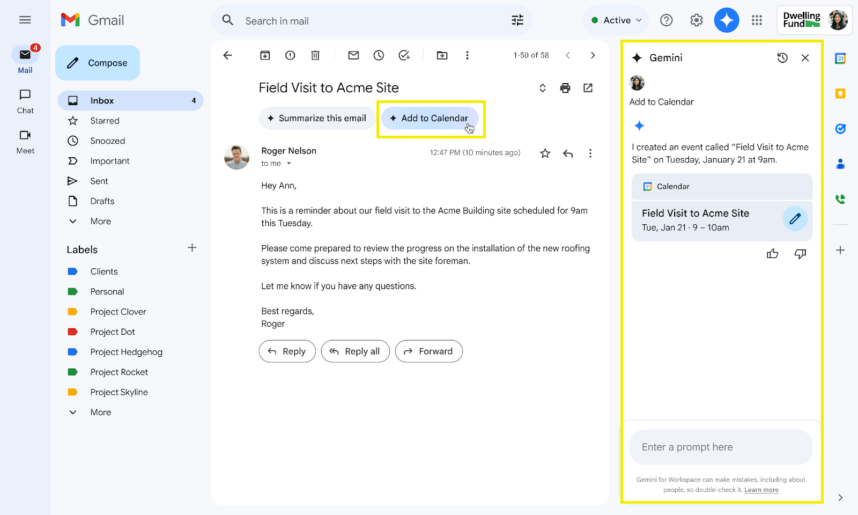Close the Gemini side panel

point(805,58)
